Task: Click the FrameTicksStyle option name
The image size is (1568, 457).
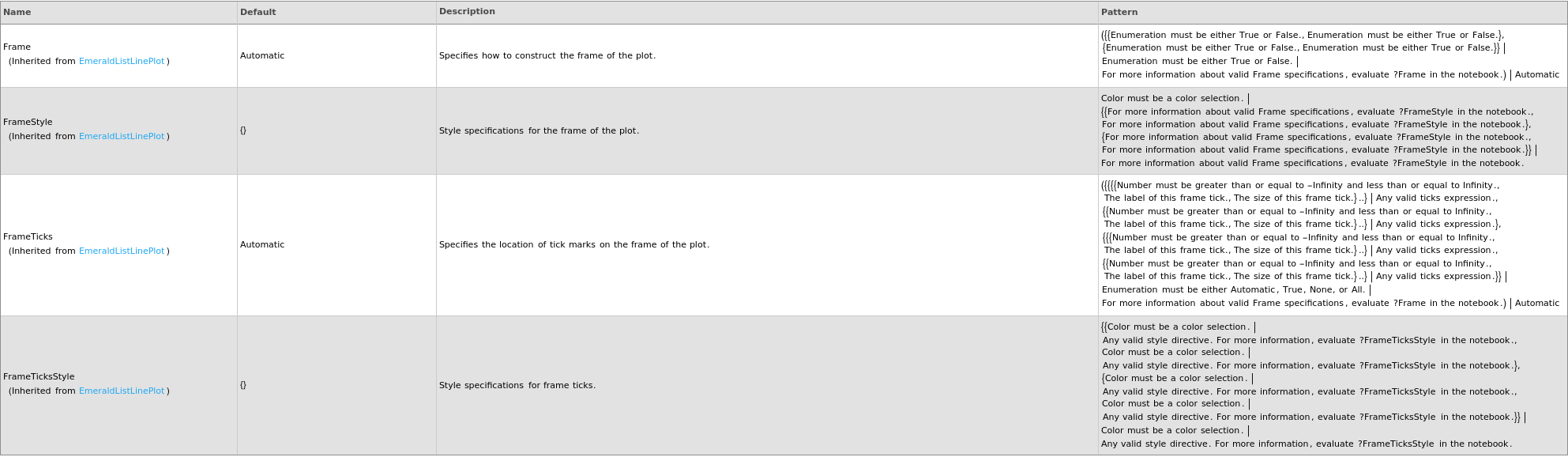Action: 39,377
